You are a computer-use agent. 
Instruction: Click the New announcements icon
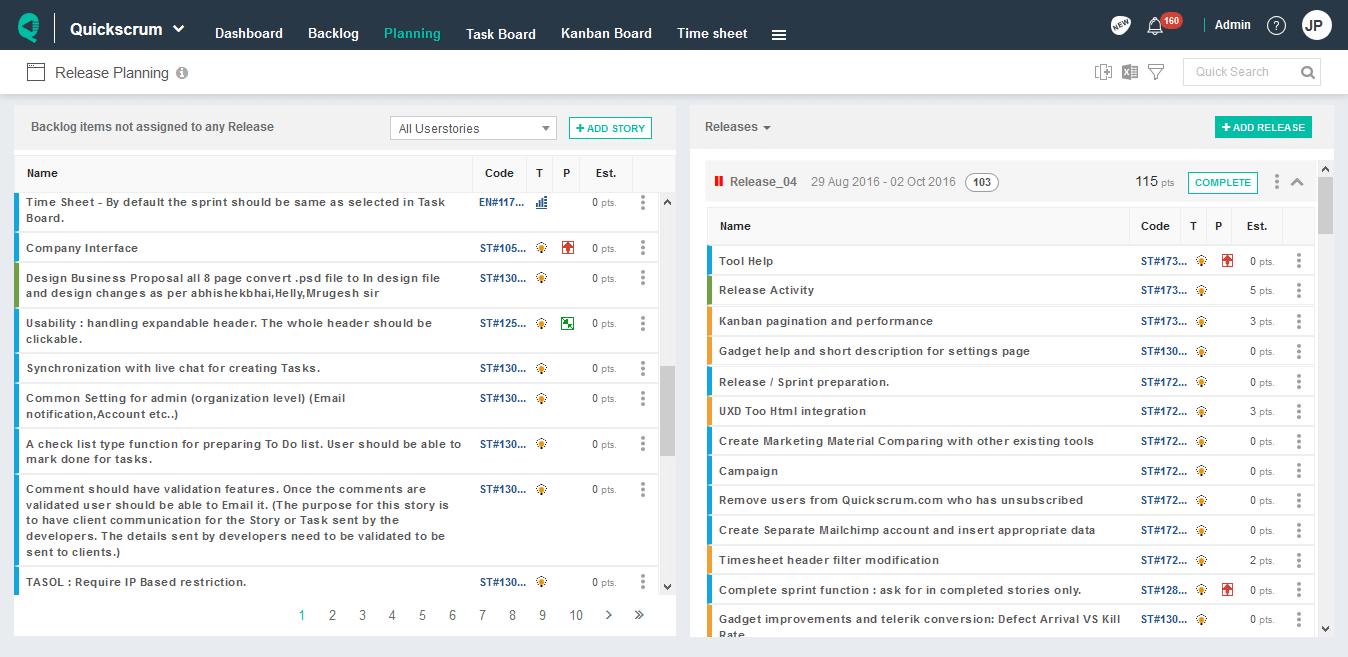[1120, 25]
